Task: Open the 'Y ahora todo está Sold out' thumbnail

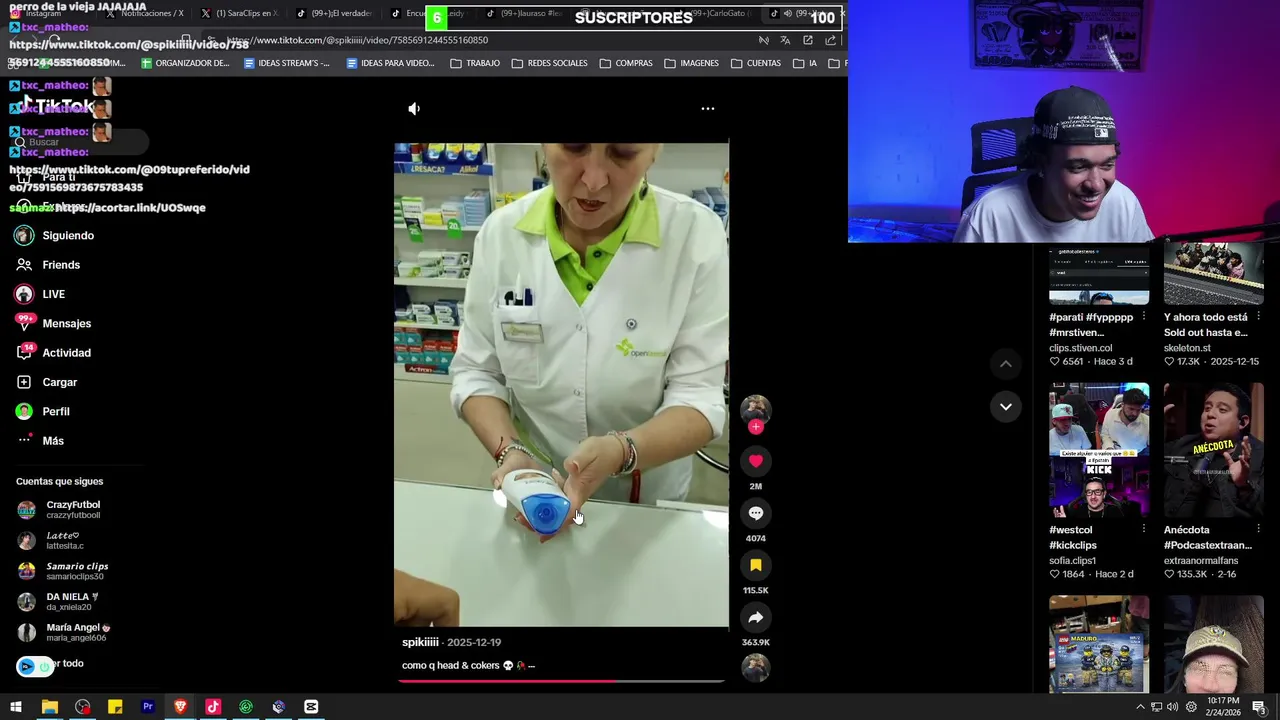Action: [1214, 274]
